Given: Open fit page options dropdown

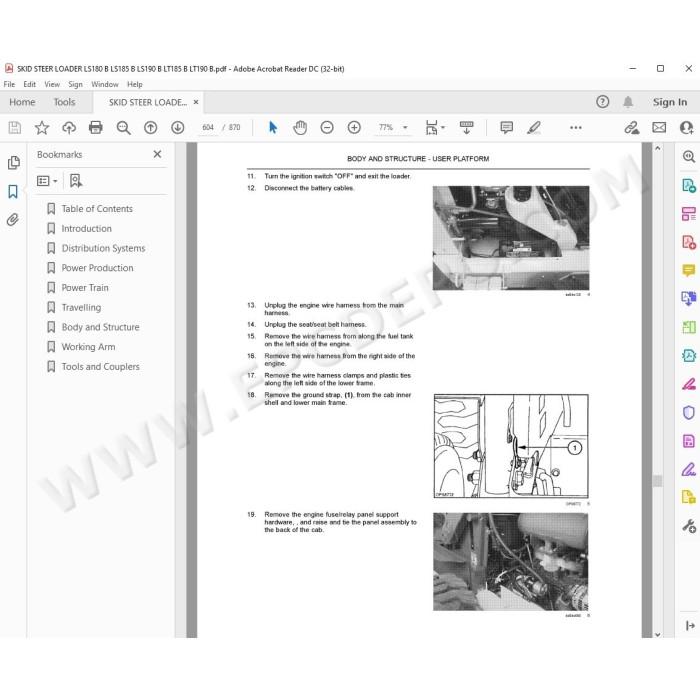Looking at the screenshot, I should [x=443, y=128].
